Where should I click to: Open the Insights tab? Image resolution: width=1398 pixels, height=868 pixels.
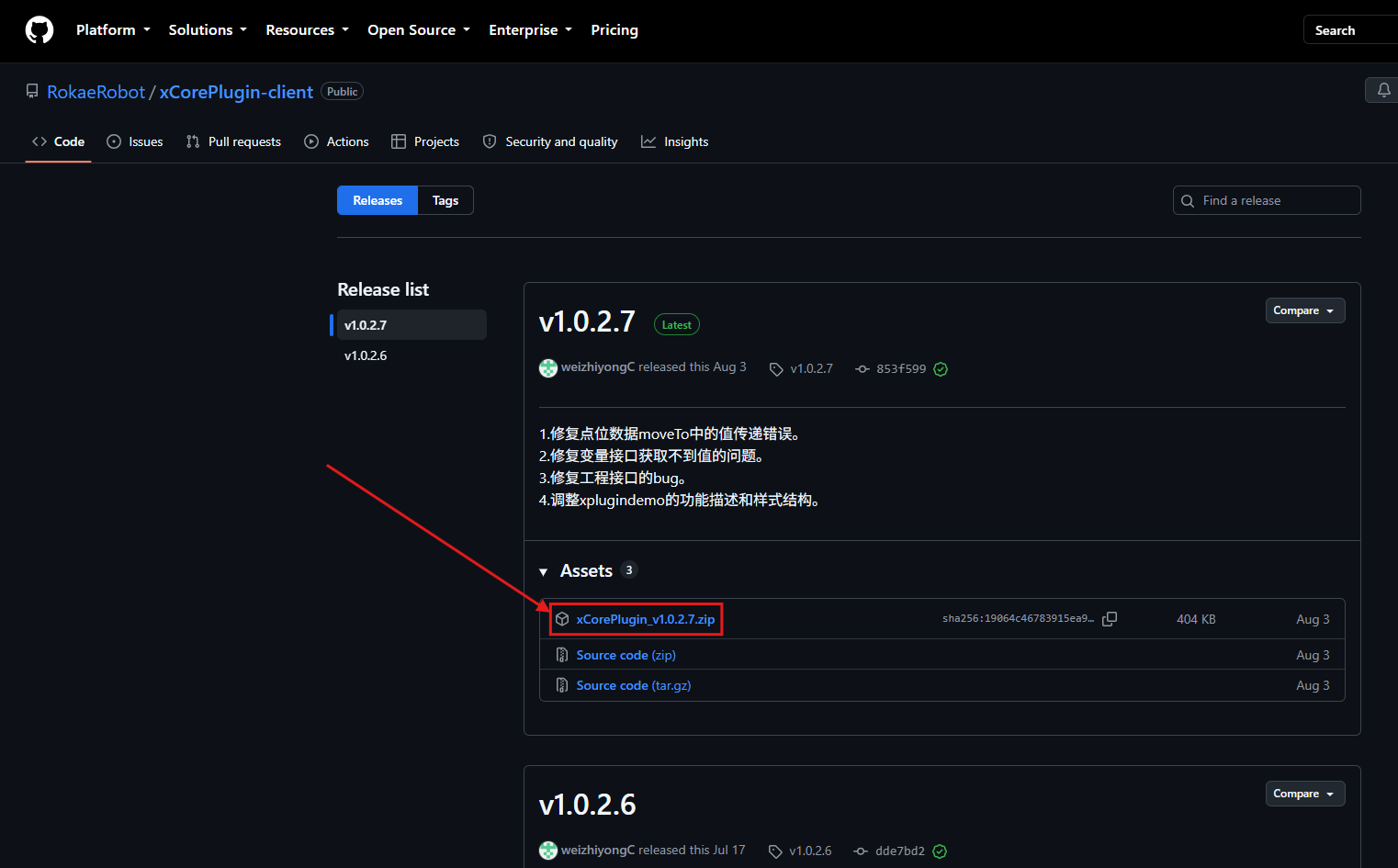(675, 141)
